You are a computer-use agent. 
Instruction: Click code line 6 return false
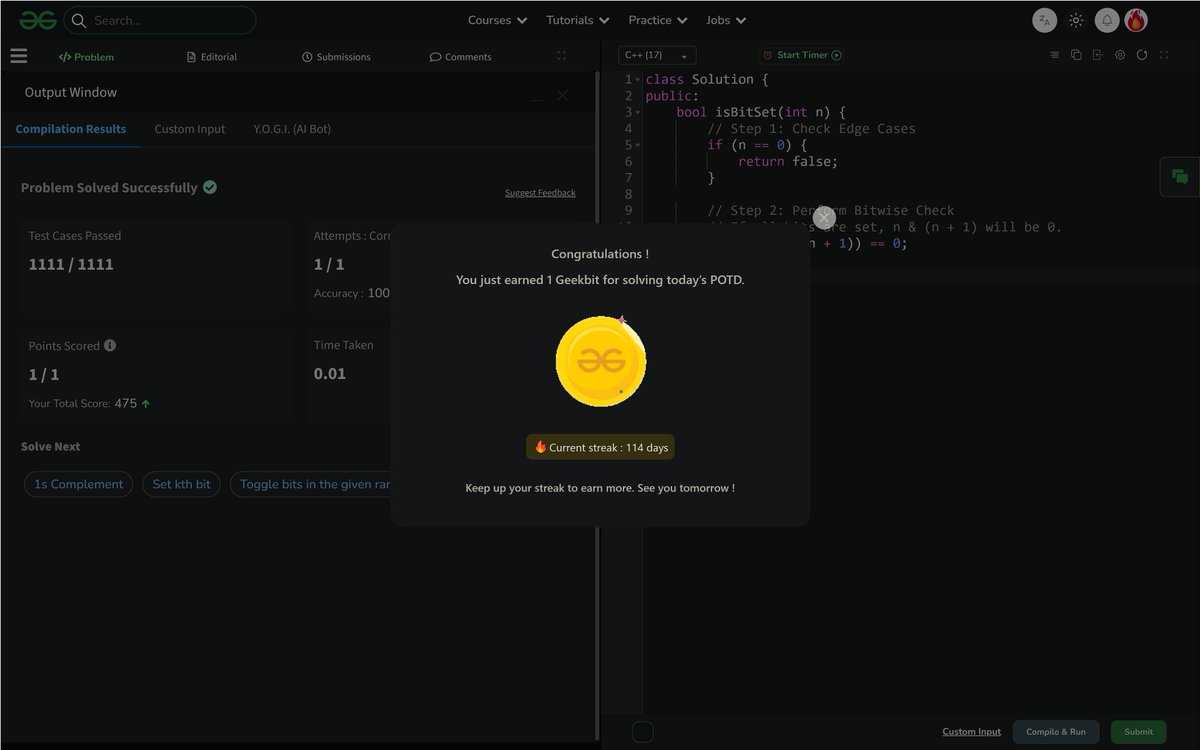coord(788,161)
